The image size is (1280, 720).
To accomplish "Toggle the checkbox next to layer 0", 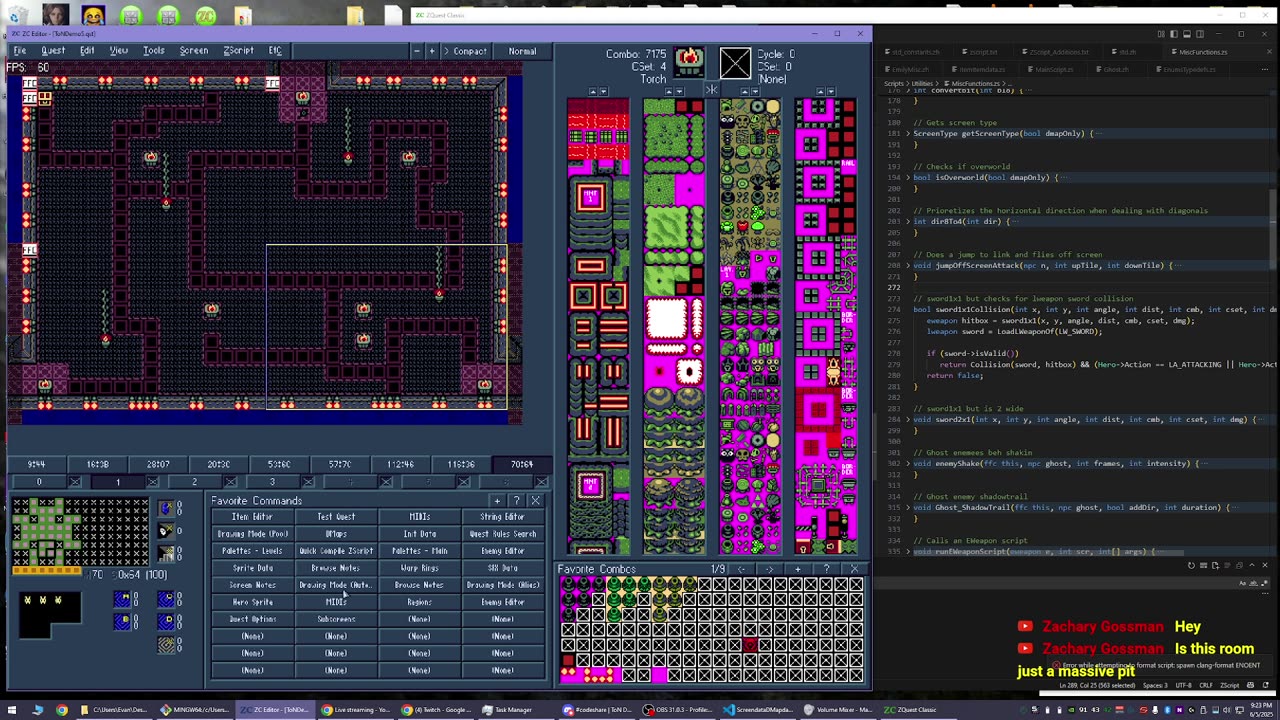I will [x=75, y=482].
